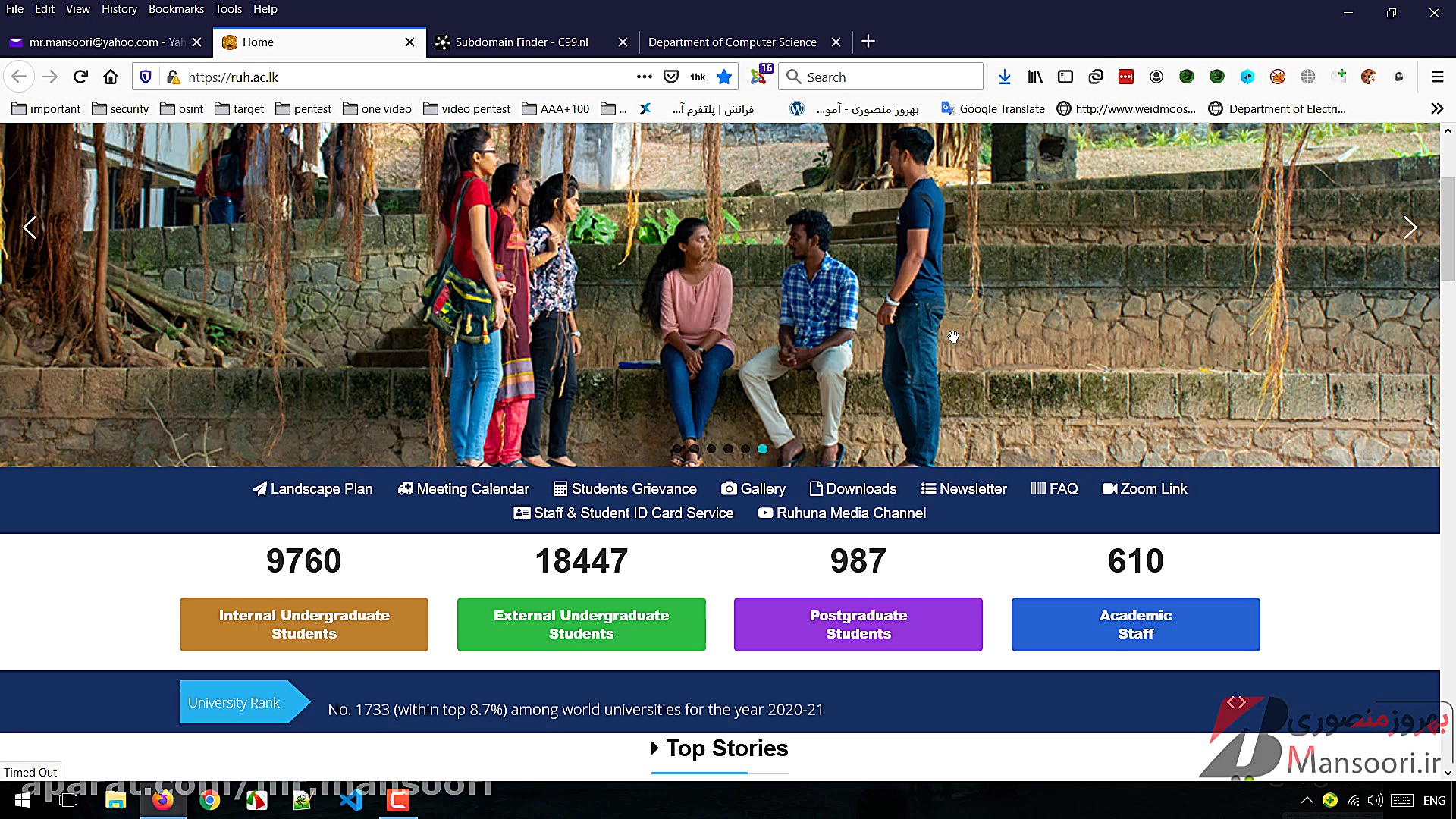
Task: Expand the page actions three-dot menu
Action: (644, 77)
